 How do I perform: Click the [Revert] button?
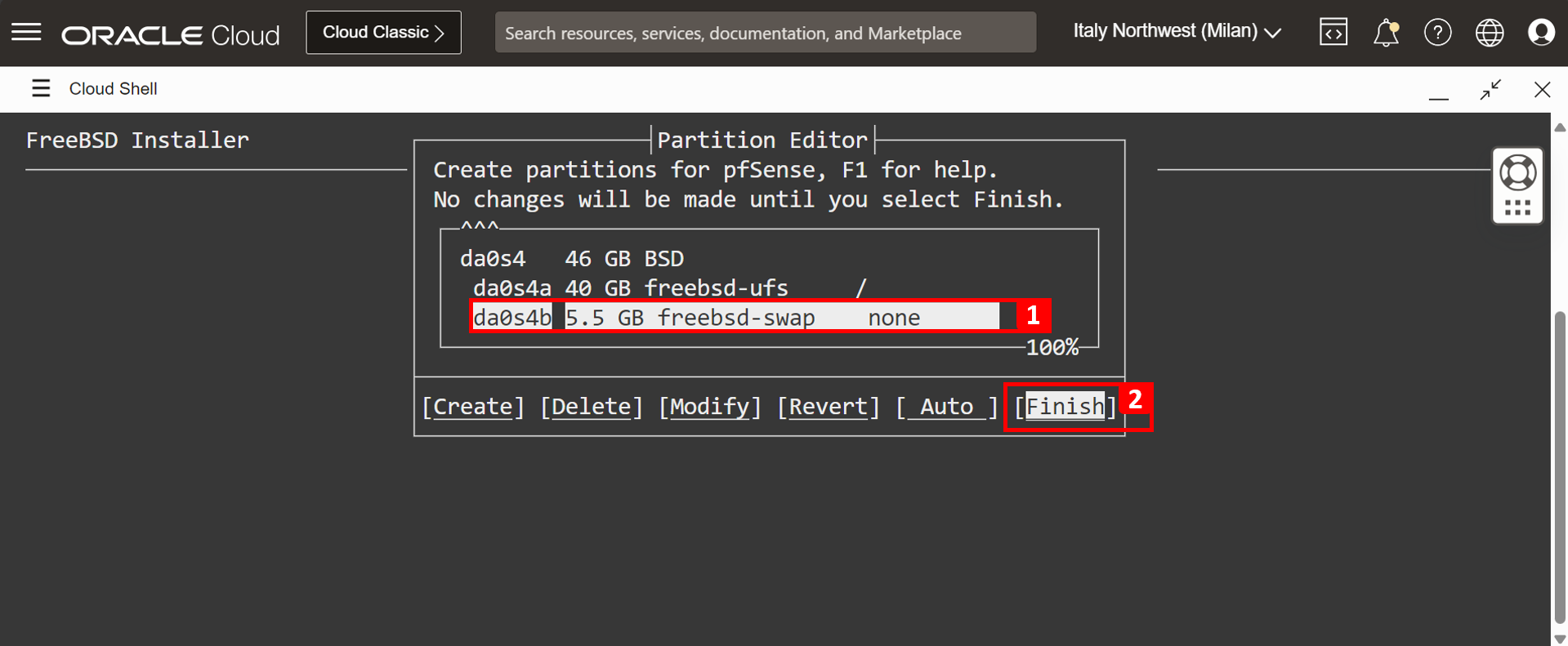point(829,407)
